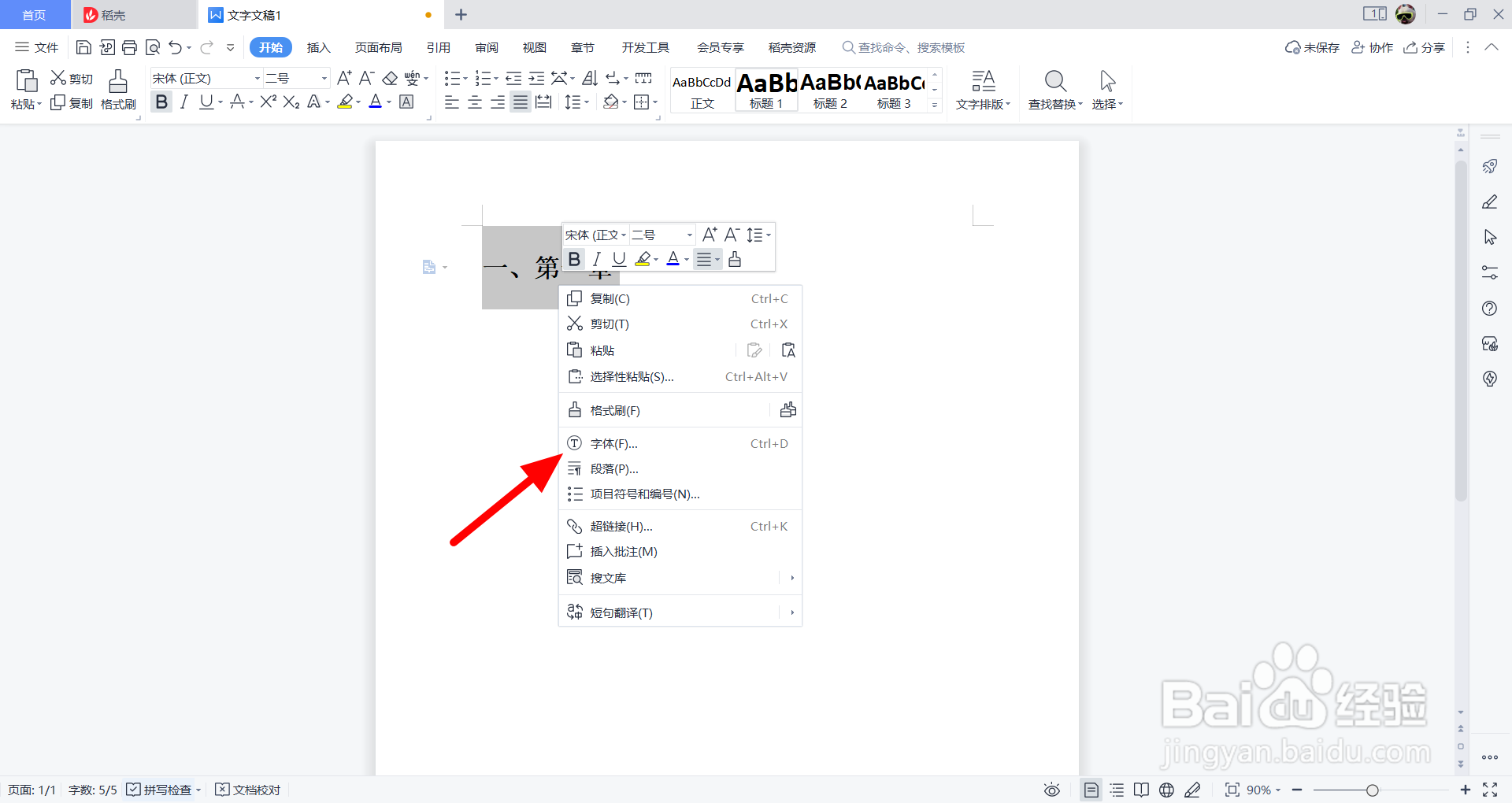Toggle Bold in the ribbon

pyautogui.click(x=161, y=102)
